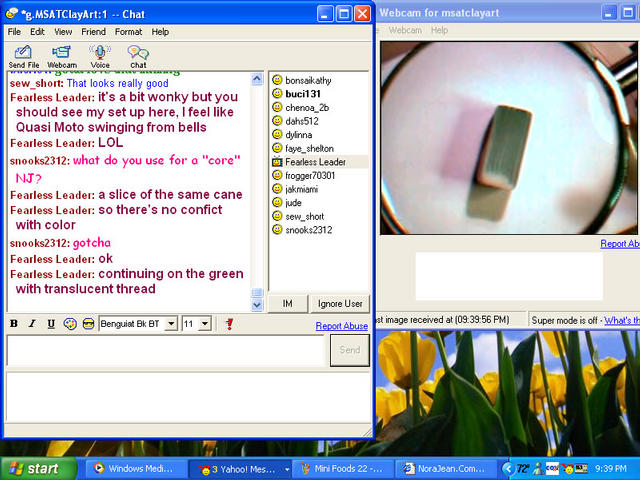
Task: Switch to Mini Foods 22 taskbar item
Action: (x=344, y=469)
